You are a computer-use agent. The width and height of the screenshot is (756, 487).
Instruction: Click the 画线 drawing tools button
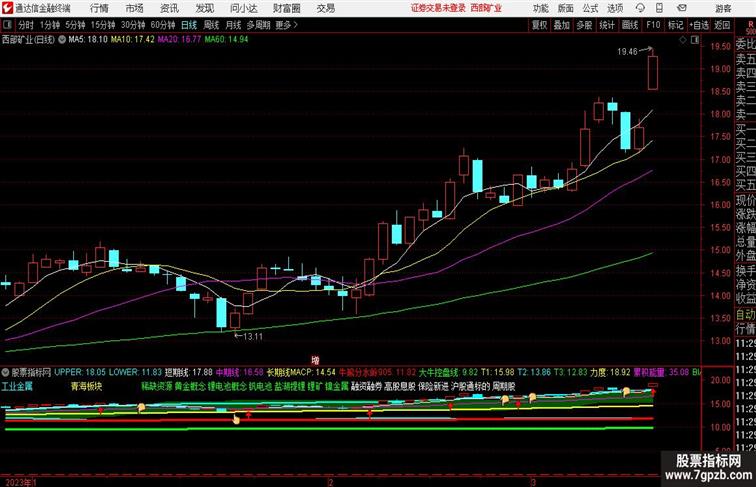click(x=630, y=25)
